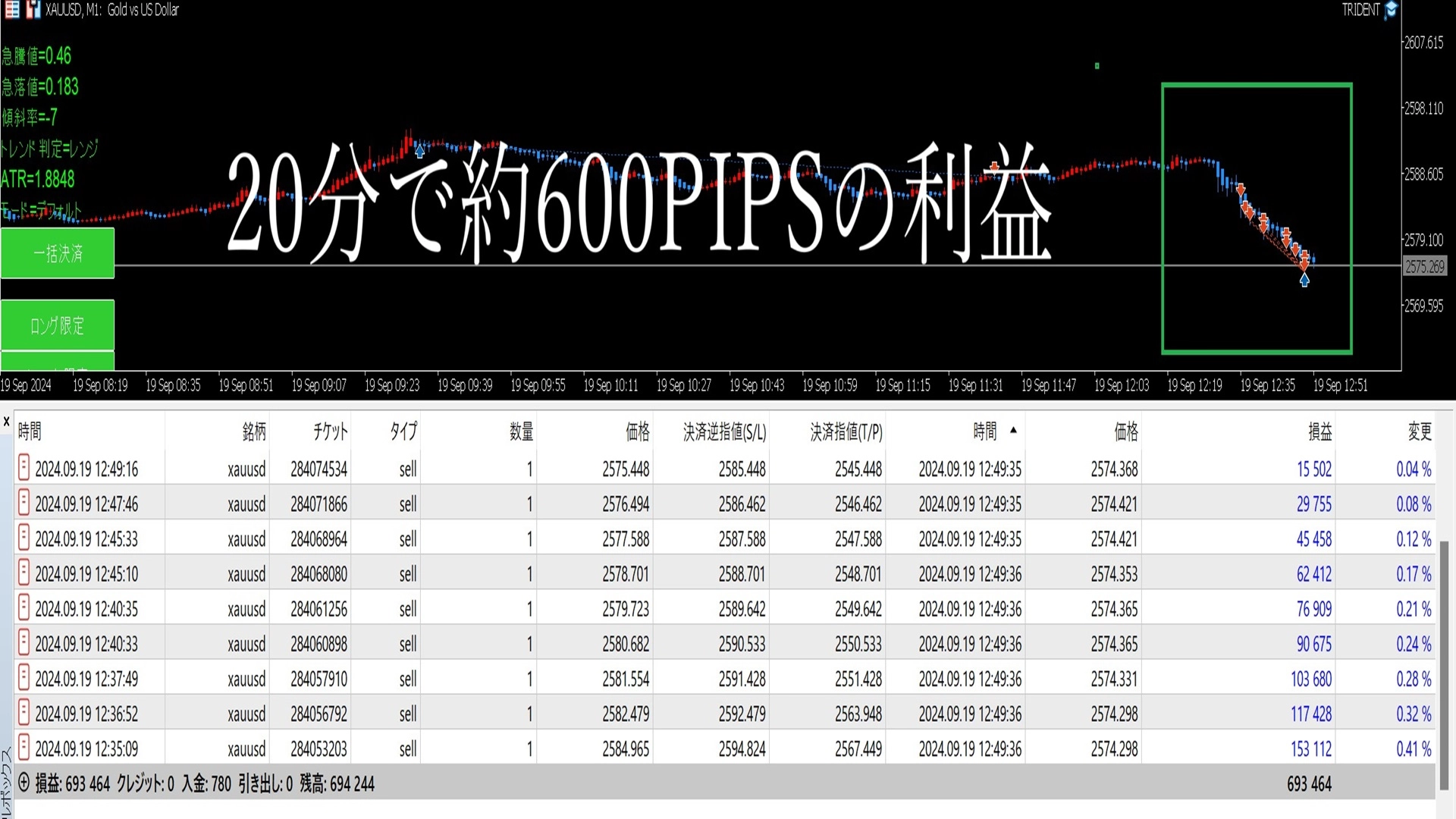The image size is (1456, 819).
Task: Click the one-click trading candlestick icon
Action: click(33, 10)
